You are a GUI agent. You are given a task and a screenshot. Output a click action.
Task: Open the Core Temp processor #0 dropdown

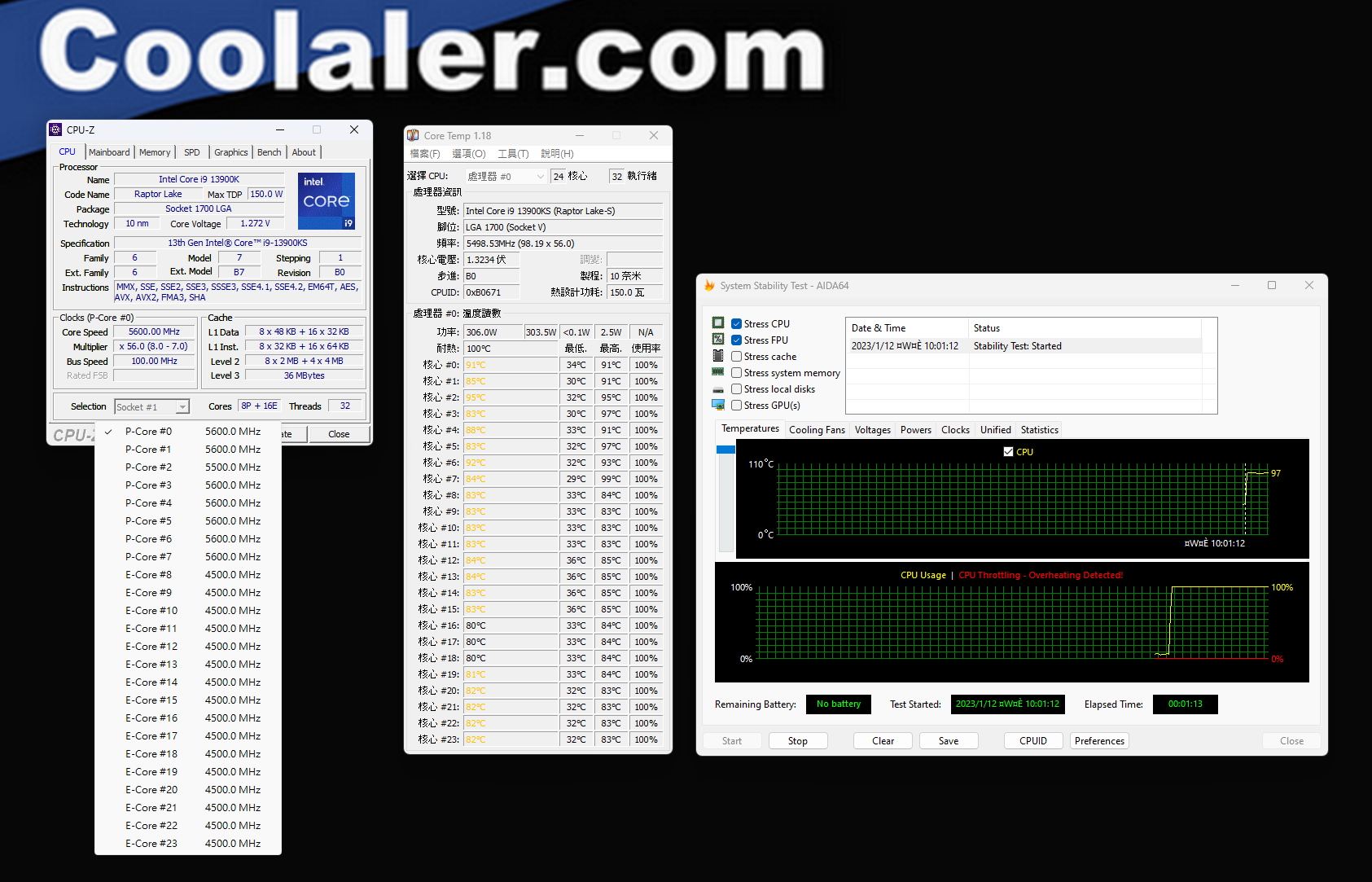tap(506, 176)
